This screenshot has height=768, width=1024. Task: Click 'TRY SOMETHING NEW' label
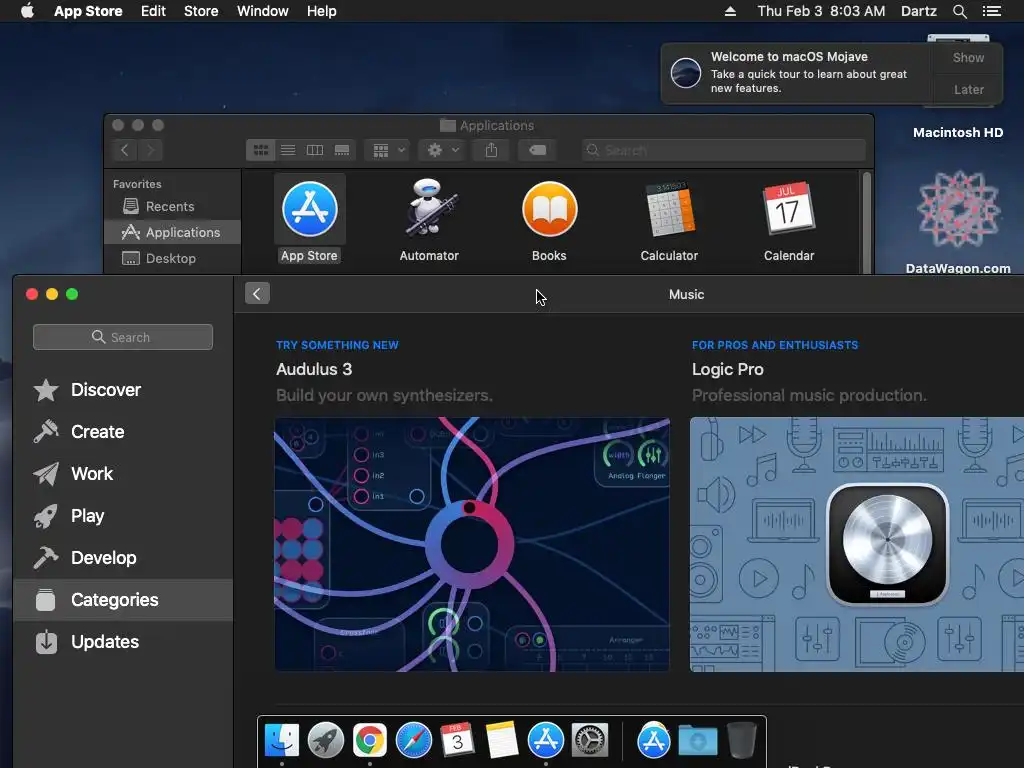coord(337,345)
